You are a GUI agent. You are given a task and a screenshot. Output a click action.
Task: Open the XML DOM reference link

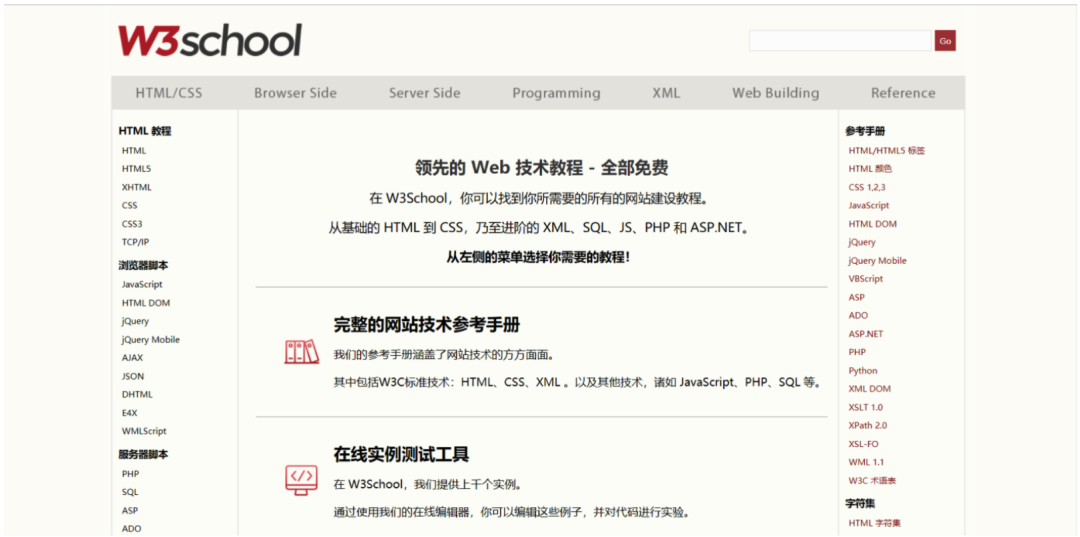[x=869, y=389]
